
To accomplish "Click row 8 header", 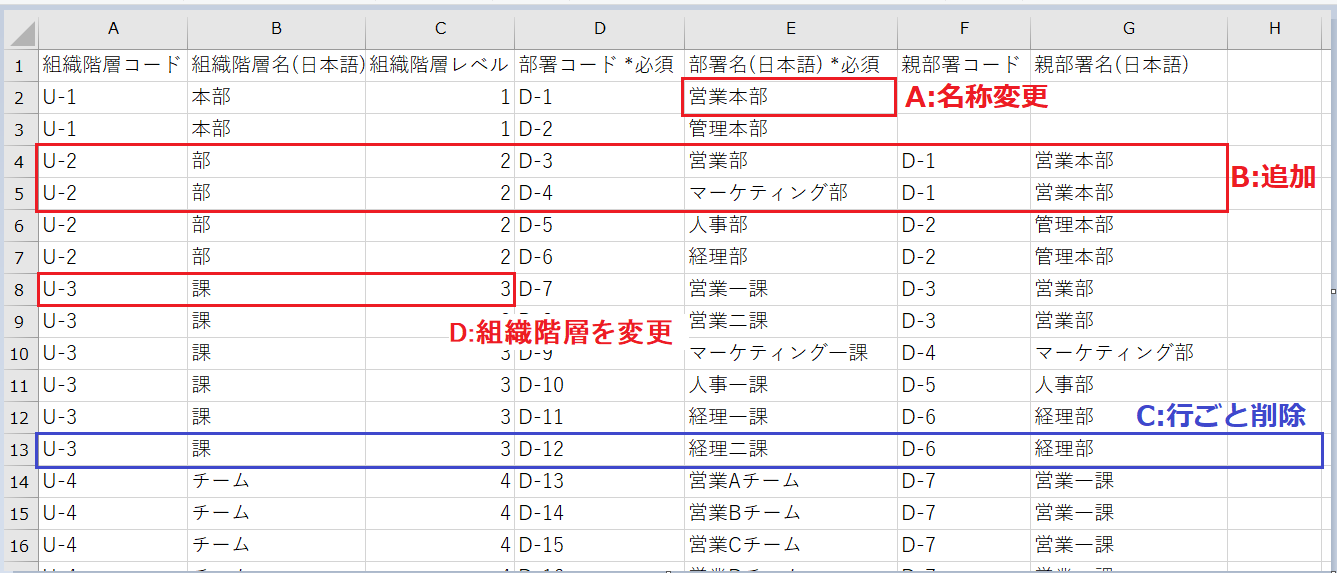I will [20, 289].
